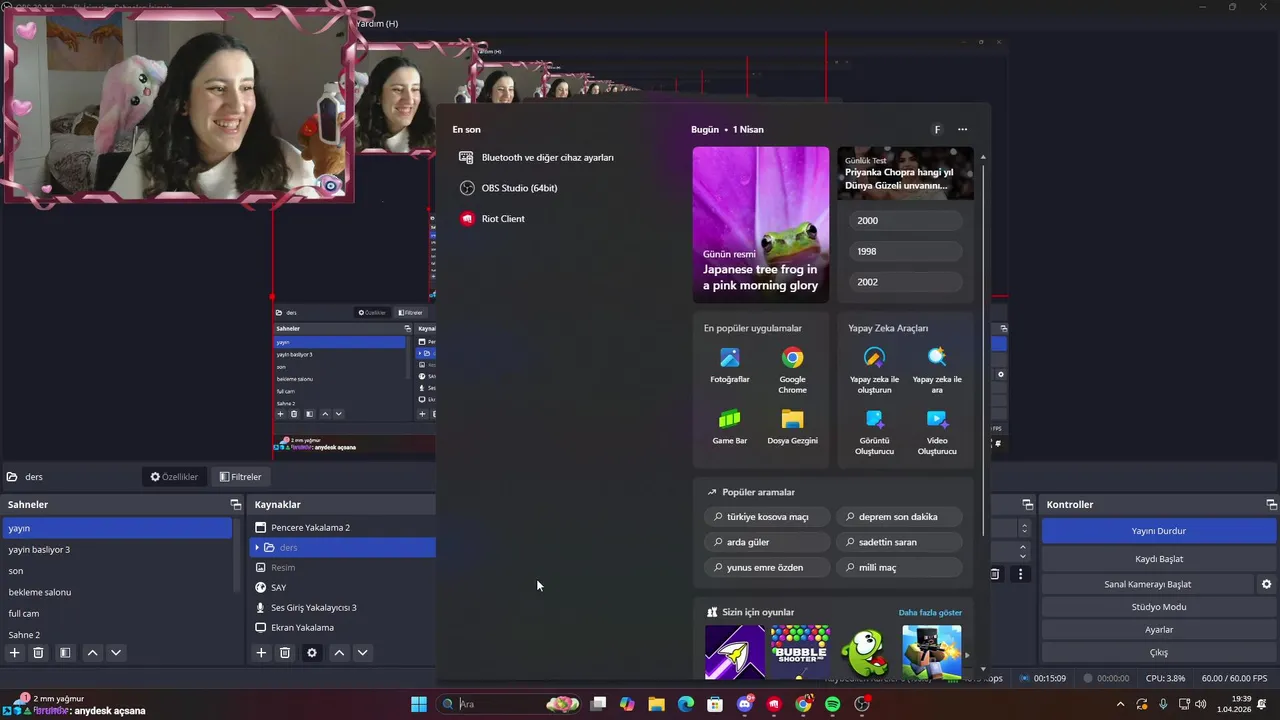Screen dimensions: 1280x720
Task: Select quiz answer 2002
Action: (x=905, y=282)
